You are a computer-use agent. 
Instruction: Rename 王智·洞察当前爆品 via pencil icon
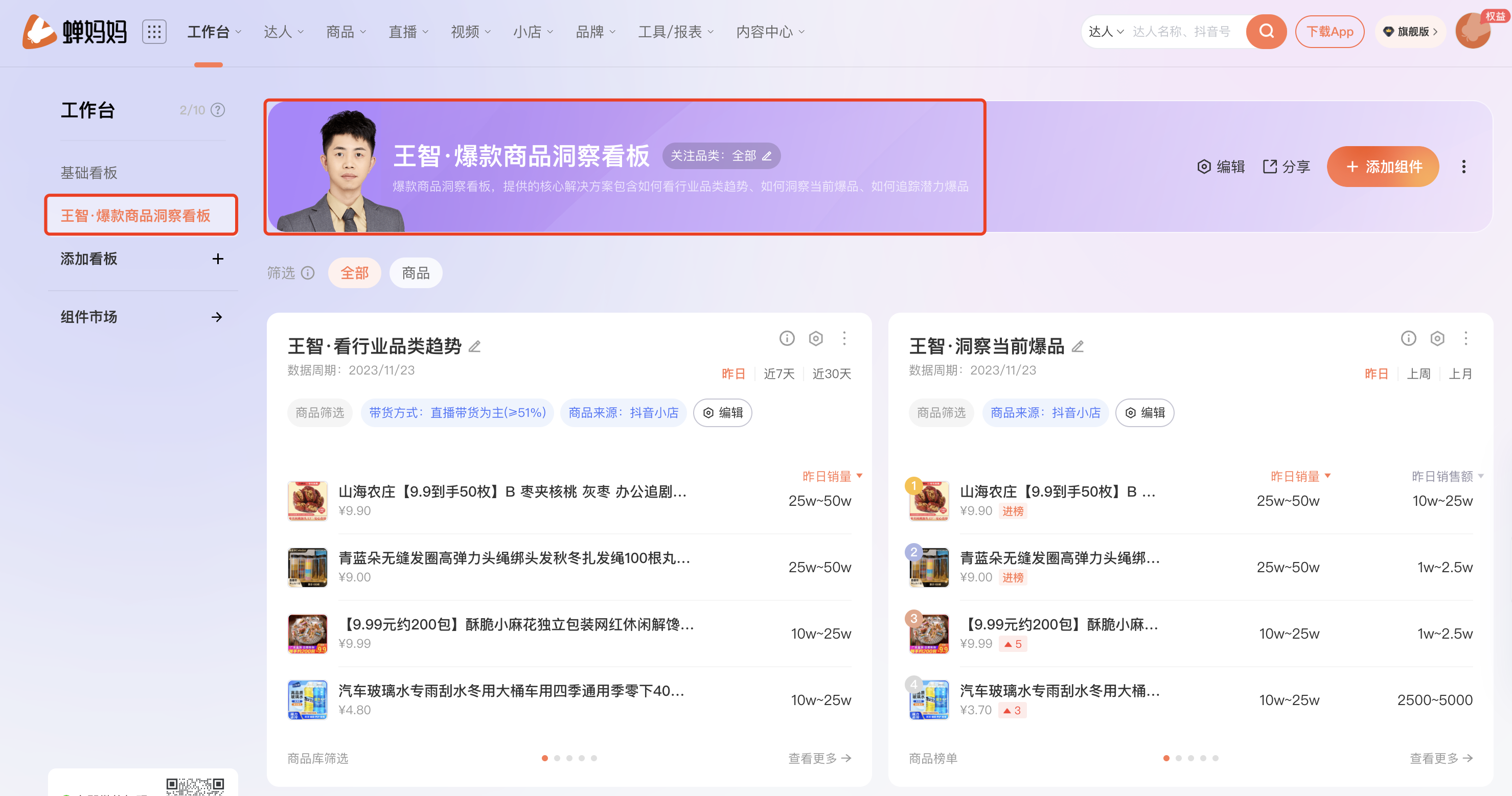point(1078,347)
